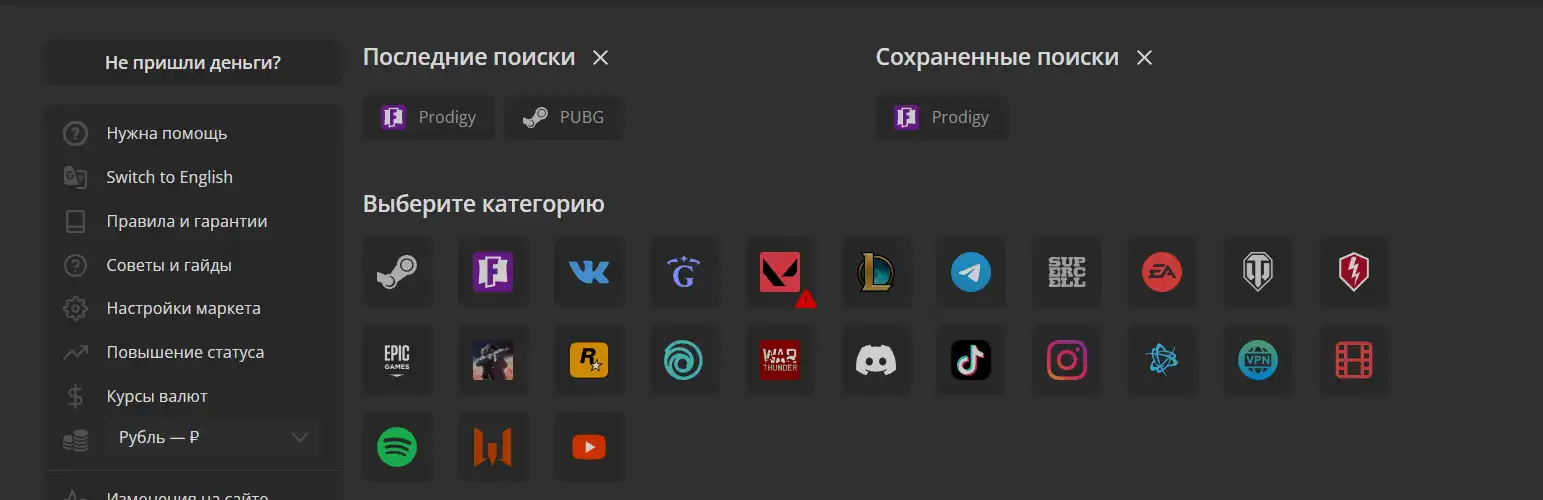
Task: Clear the Сохраненные поиски list
Action: click(x=1145, y=58)
